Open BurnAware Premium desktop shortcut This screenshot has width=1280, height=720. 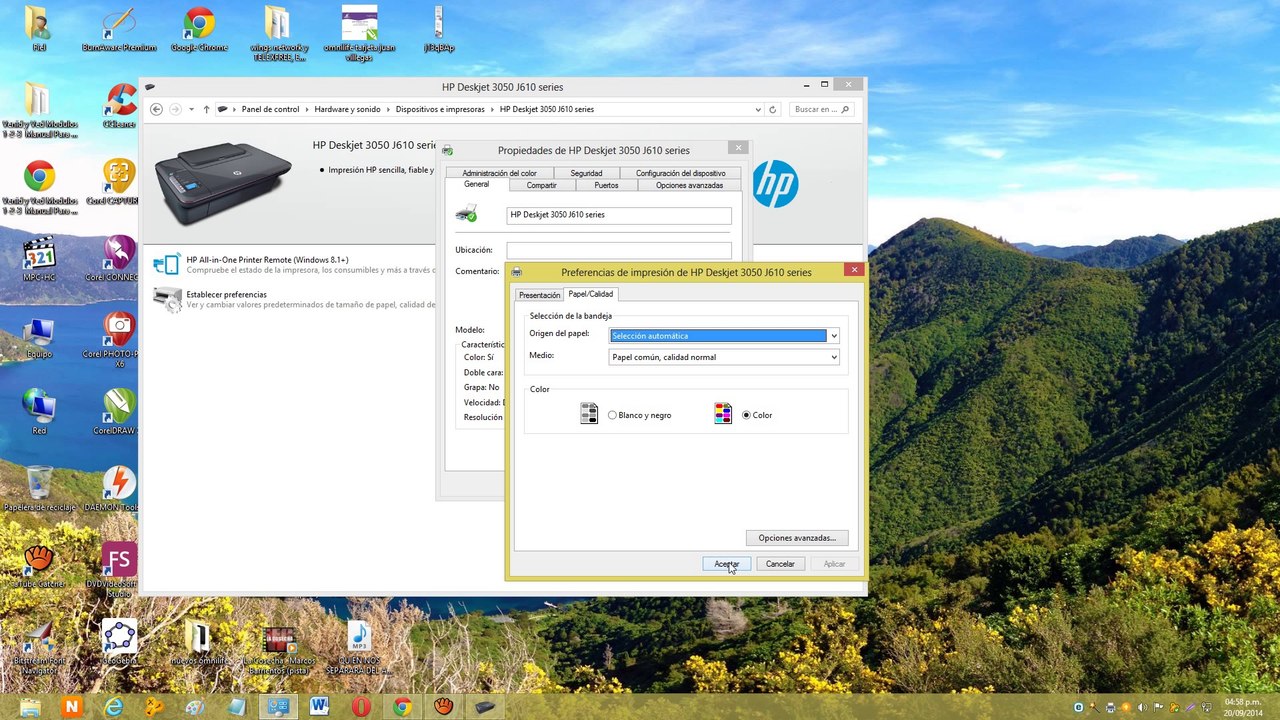[x=119, y=30]
